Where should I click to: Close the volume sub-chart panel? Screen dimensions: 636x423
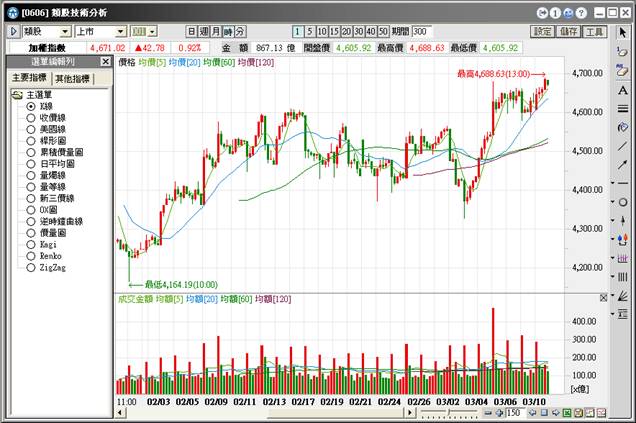click(602, 298)
